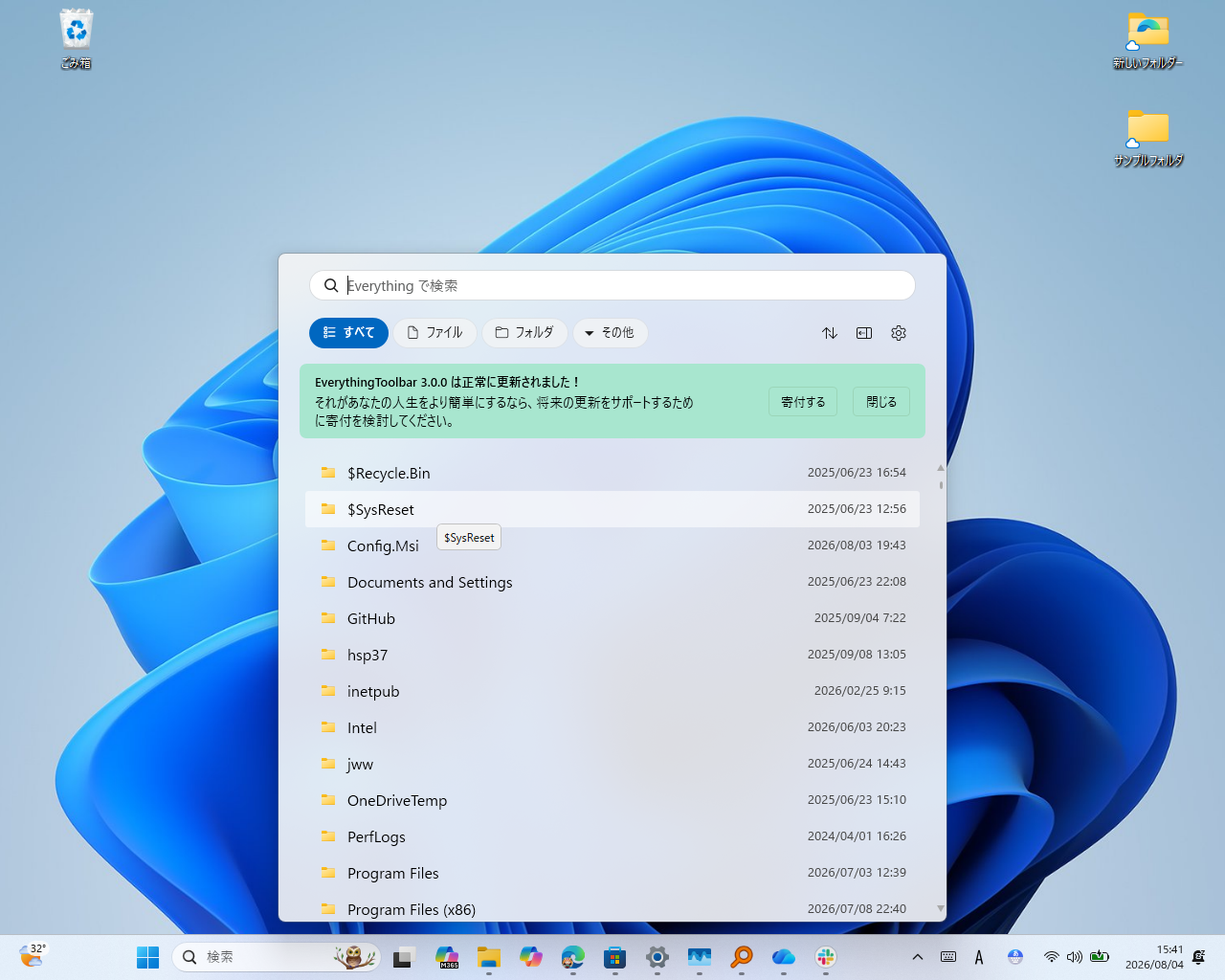The height and width of the screenshot is (980, 1225).
Task: Select the すべて filter tab
Action: 348,333
